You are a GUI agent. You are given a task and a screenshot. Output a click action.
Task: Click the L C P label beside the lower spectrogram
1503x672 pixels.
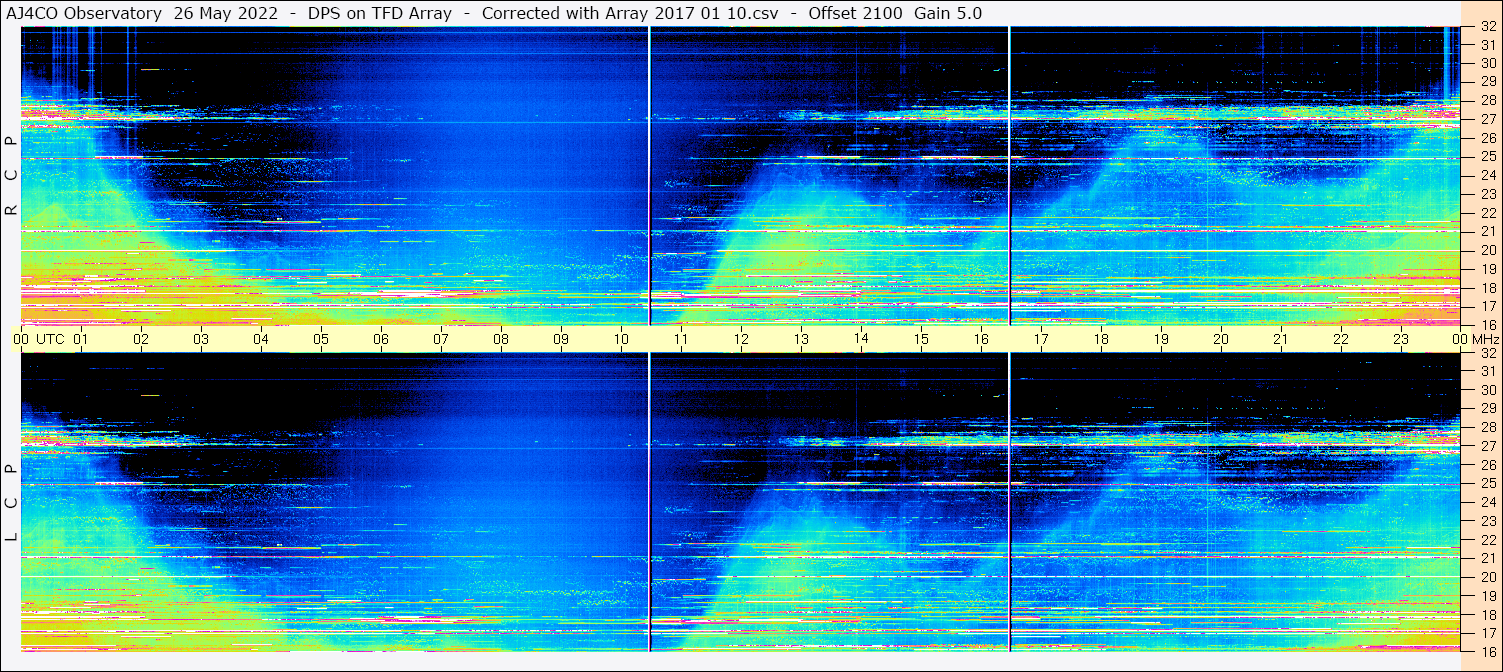11,503
